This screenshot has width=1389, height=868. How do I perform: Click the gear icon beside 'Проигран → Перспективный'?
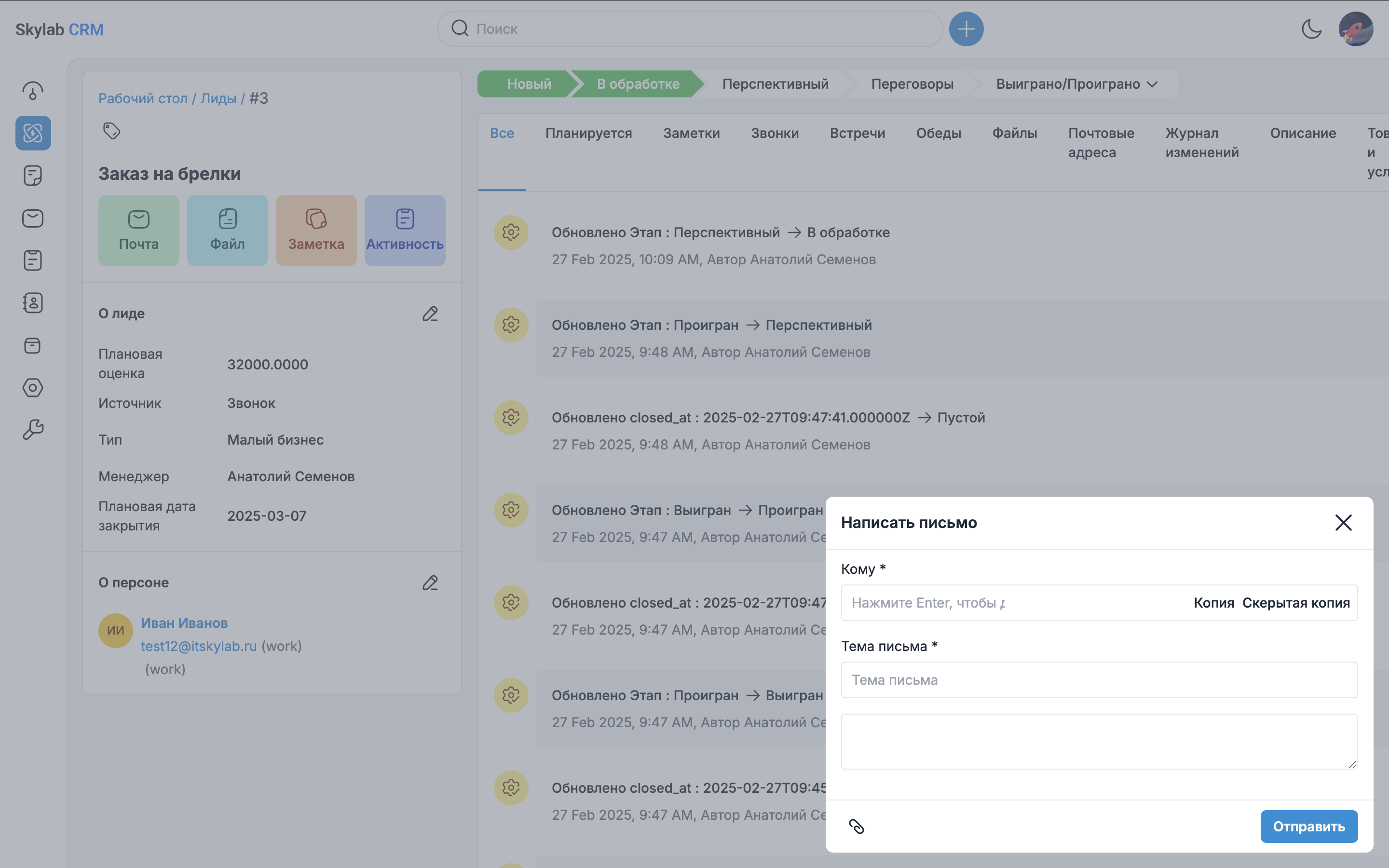click(x=511, y=325)
